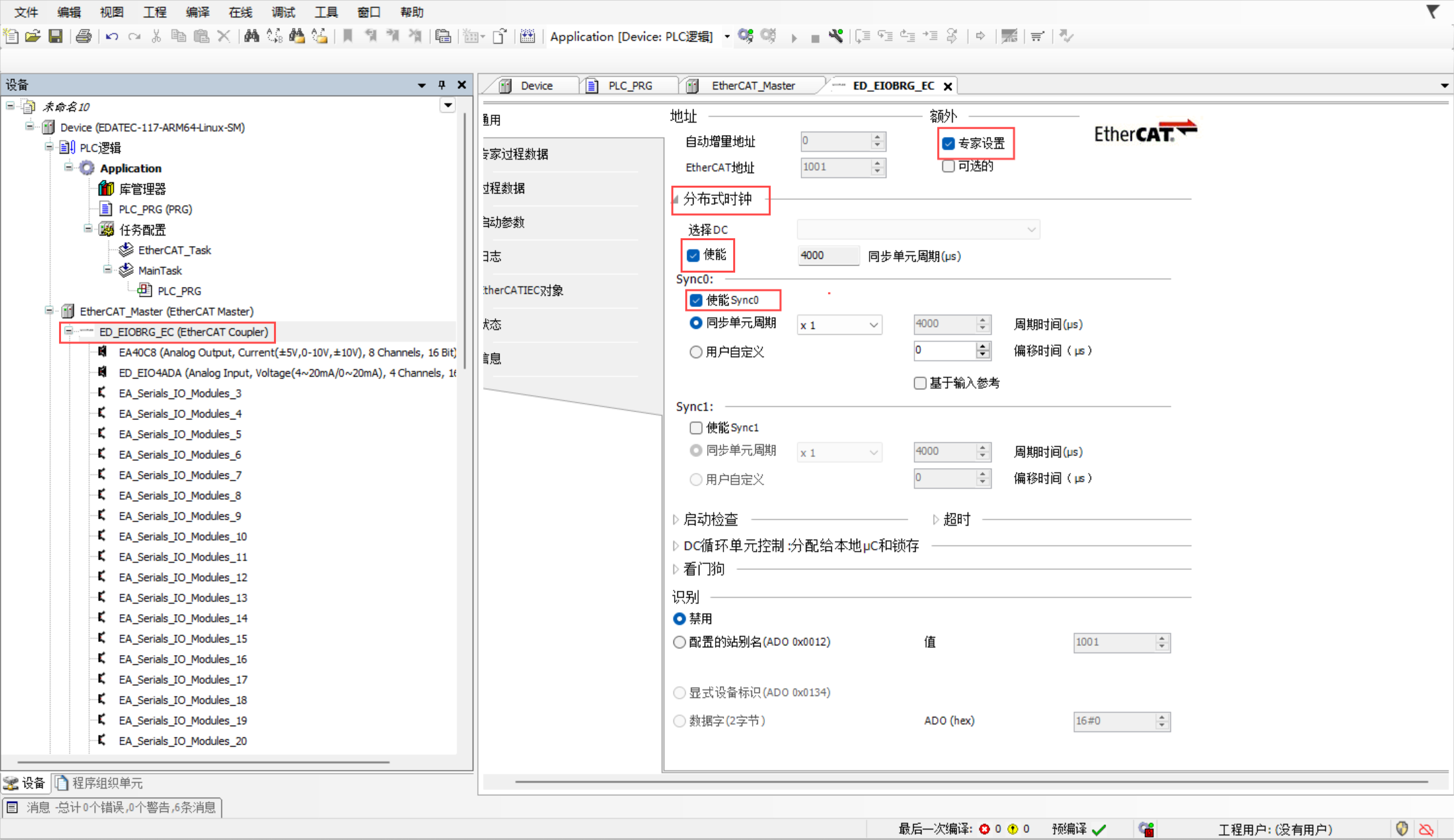Save the project with the floppy icon
This screenshot has width=1454, height=840.
click(56, 36)
